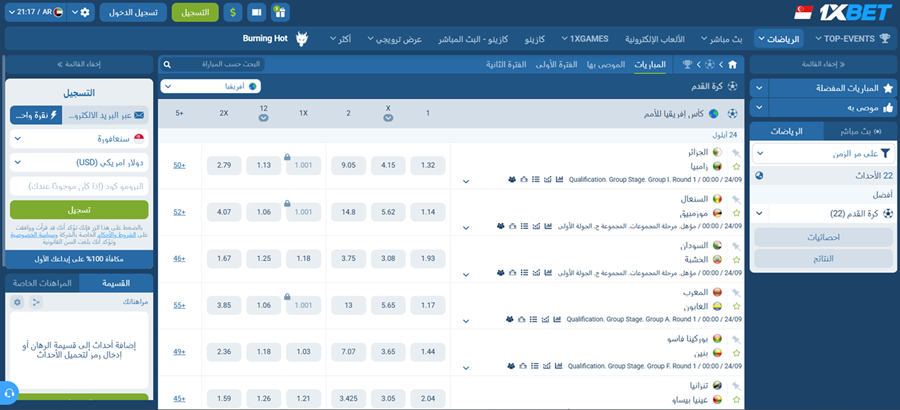Viewport: 900px width, 410px height.
Task: Favorite the السودان vs الحبشة match star
Action: tap(736, 260)
